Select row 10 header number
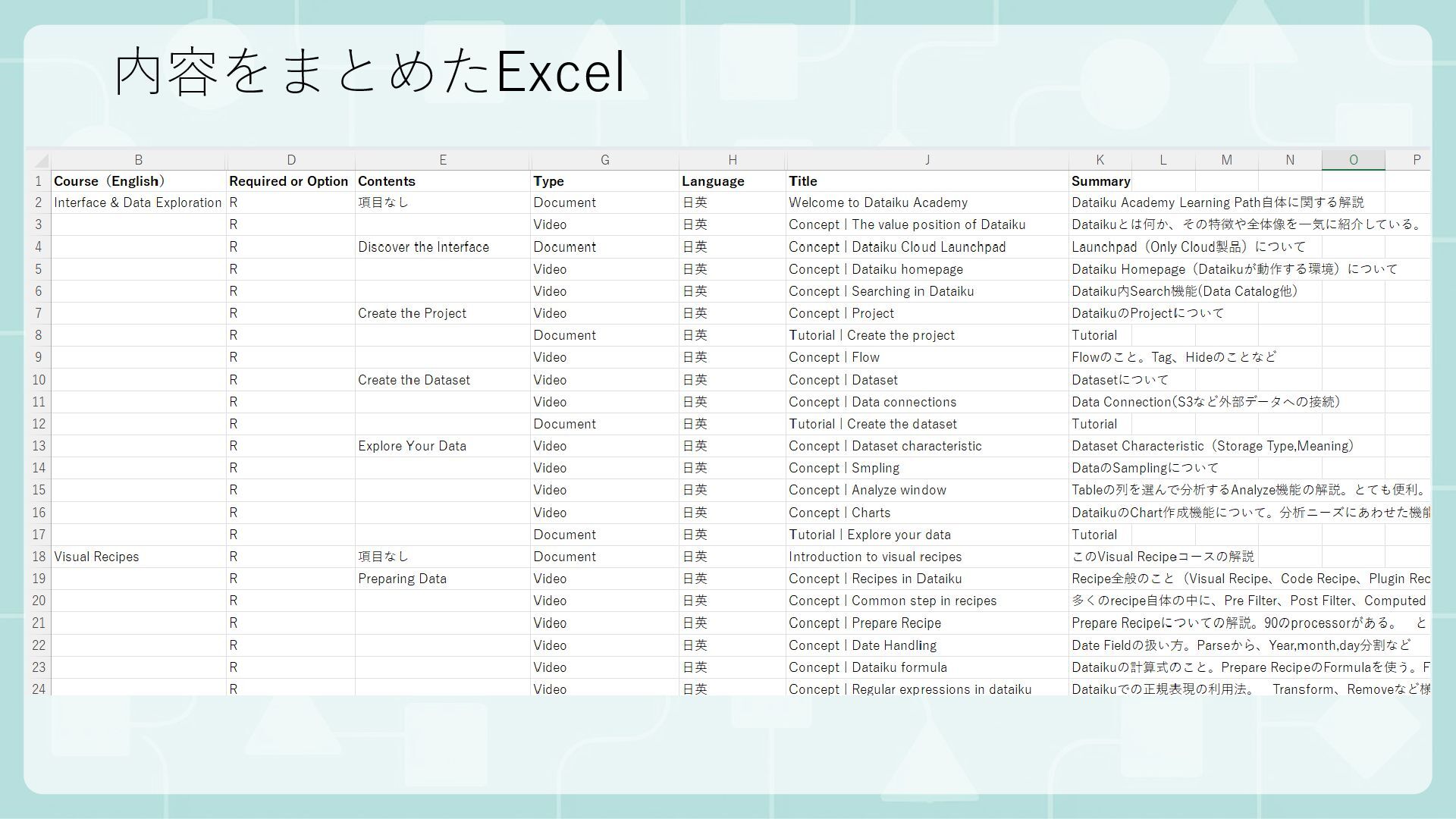 (39, 380)
